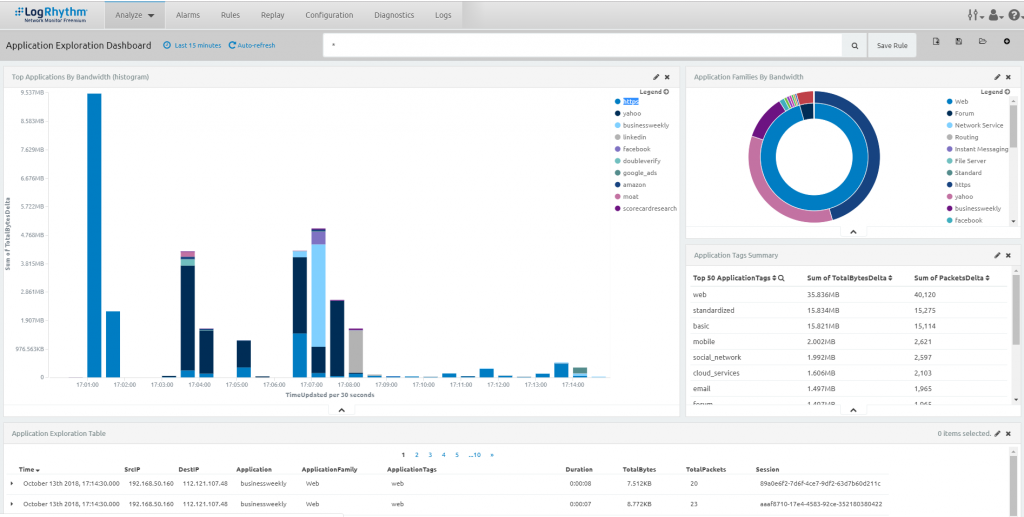The image size is (1024, 517).
Task: Click the Last 15 minutes time range
Action: click(x=192, y=46)
